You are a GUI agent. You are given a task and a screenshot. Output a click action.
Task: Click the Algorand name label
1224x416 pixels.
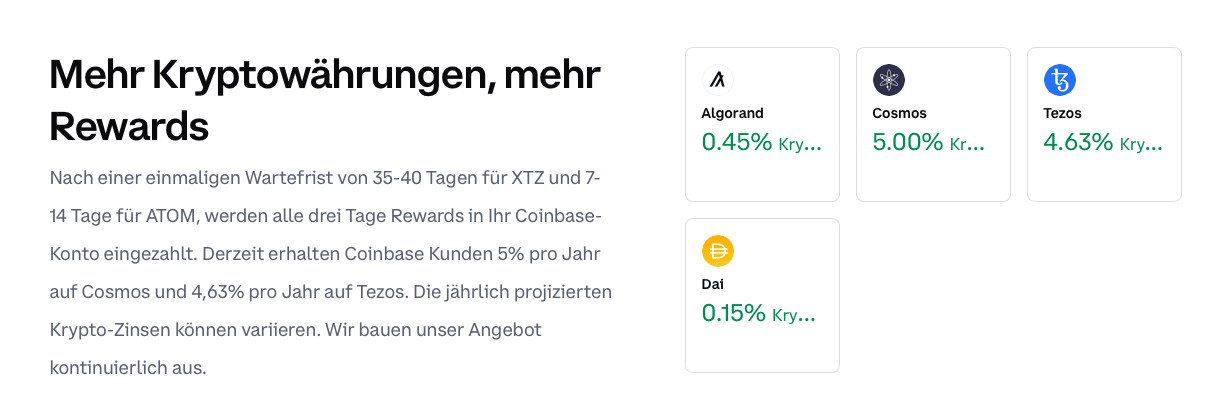733,114
